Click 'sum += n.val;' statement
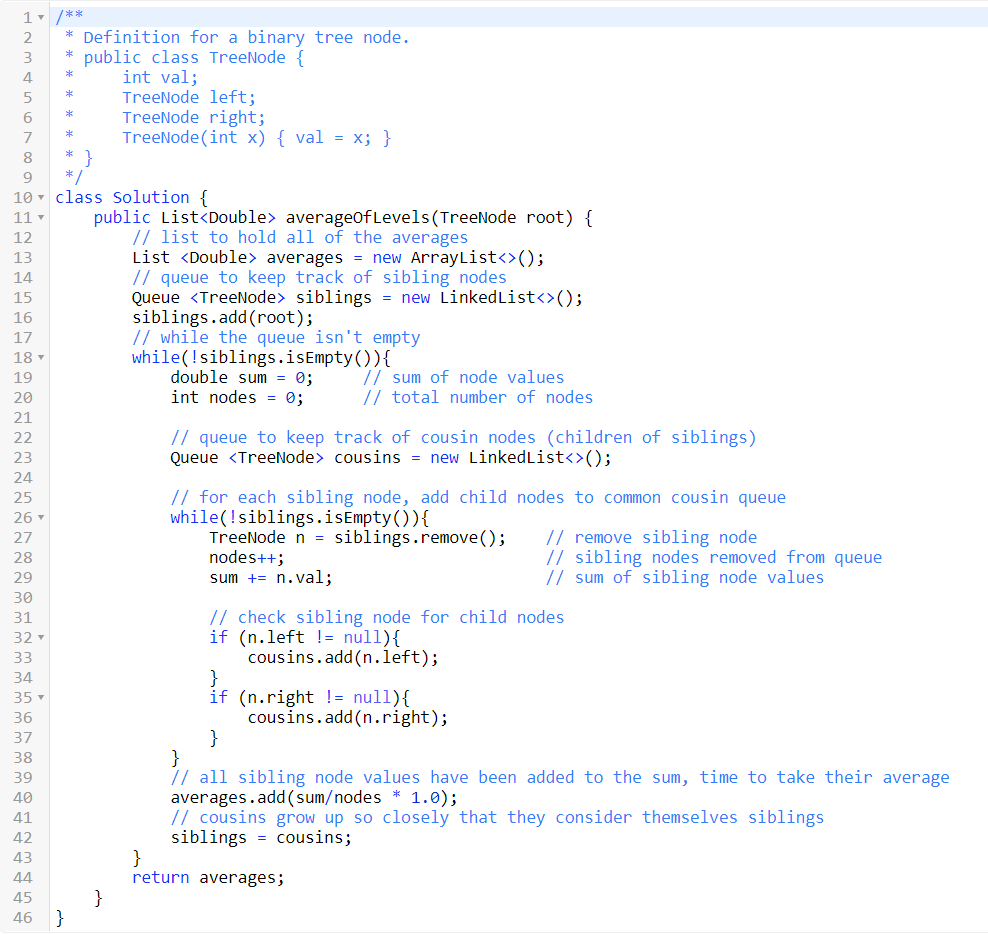 [x=270, y=577]
